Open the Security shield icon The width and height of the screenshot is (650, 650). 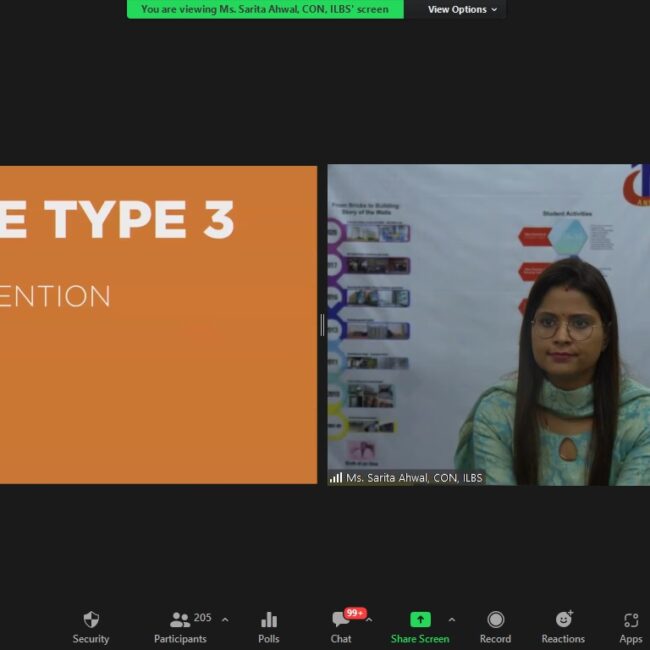[x=91, y=620]
